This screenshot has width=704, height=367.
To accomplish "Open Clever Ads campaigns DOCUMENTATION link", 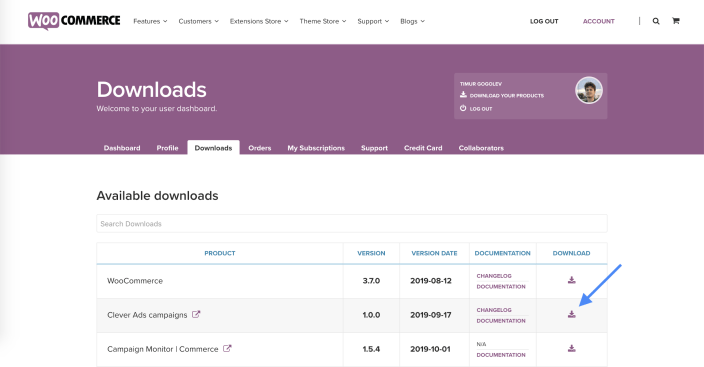I will [501, 321].
